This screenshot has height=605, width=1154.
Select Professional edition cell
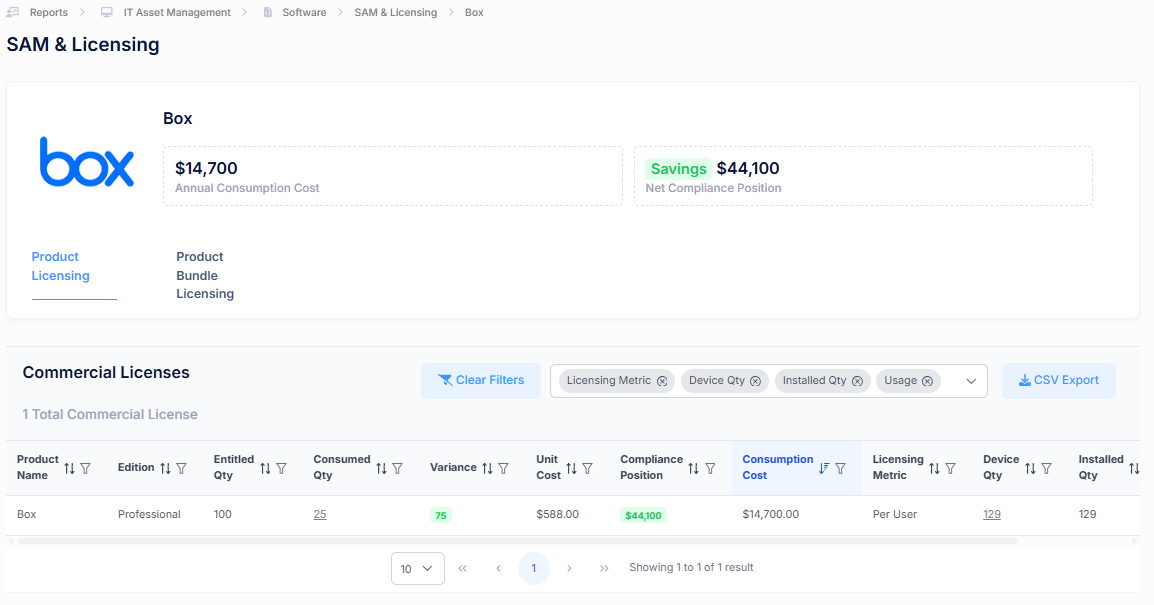point(149,514)
